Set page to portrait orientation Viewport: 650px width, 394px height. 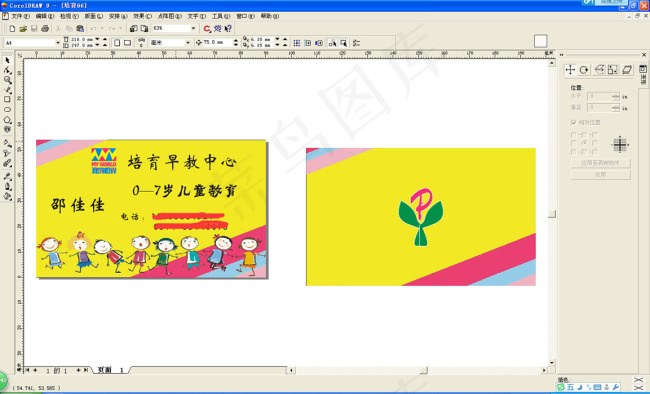click(117, 43)
